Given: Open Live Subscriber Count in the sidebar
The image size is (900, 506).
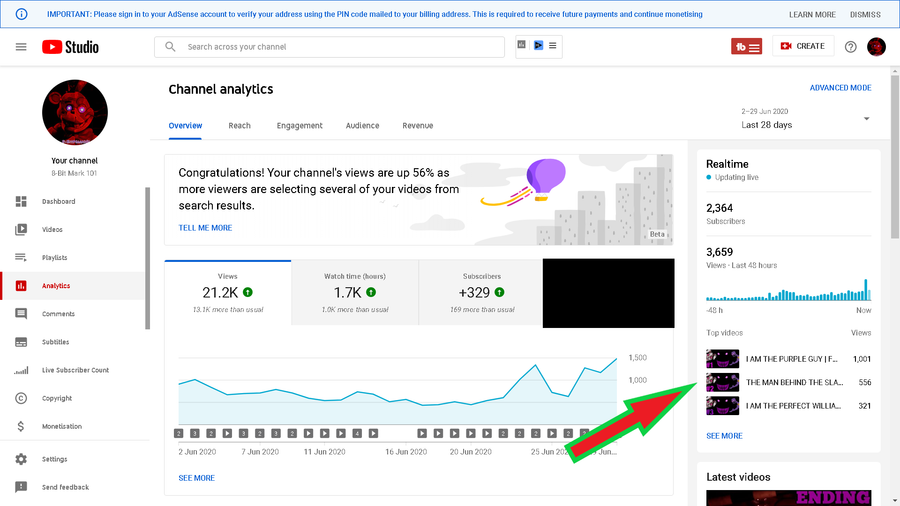Looking at the screenshot, I should (75, 370).
